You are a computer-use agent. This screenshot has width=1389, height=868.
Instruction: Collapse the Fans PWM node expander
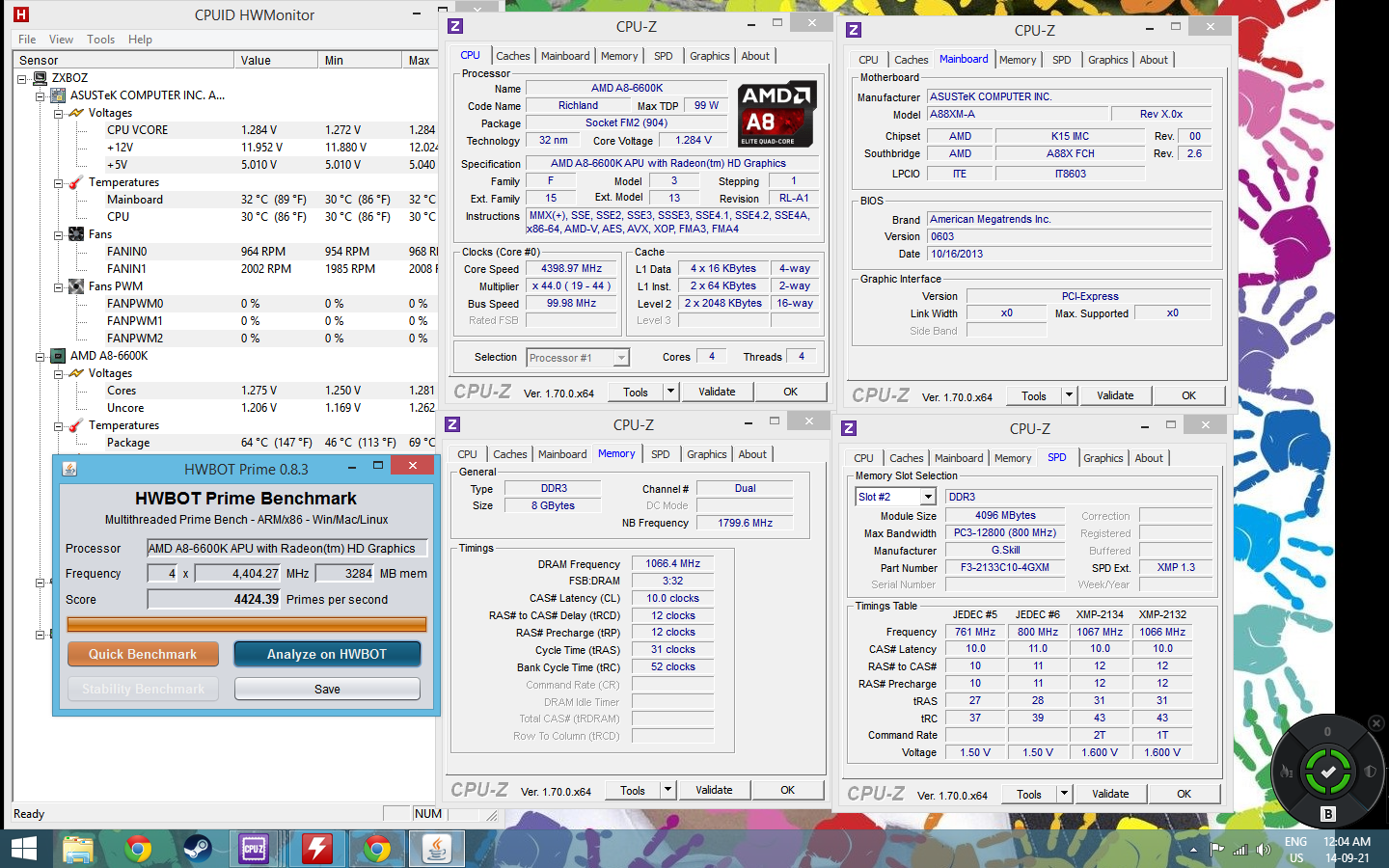(x=59, y=286)
